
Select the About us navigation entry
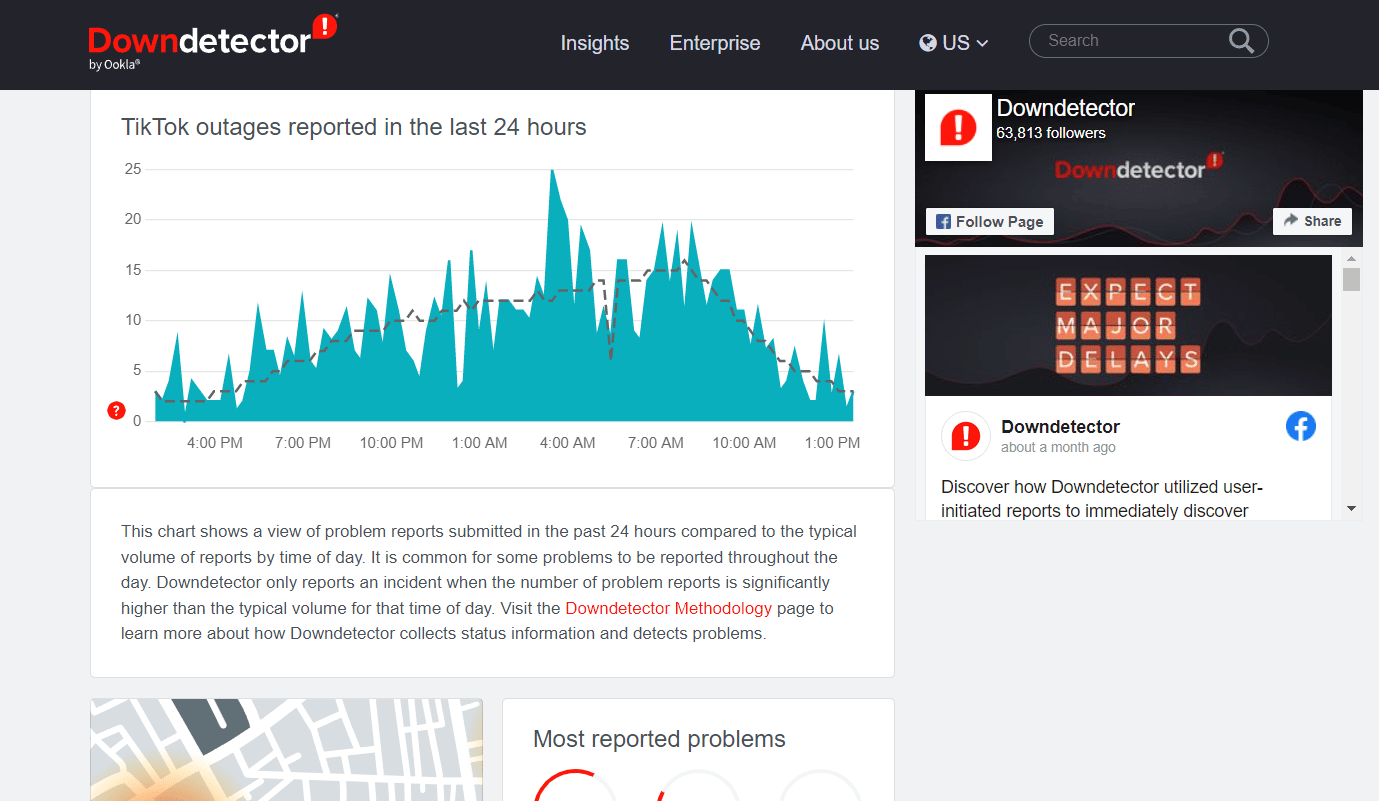[839, 43]
